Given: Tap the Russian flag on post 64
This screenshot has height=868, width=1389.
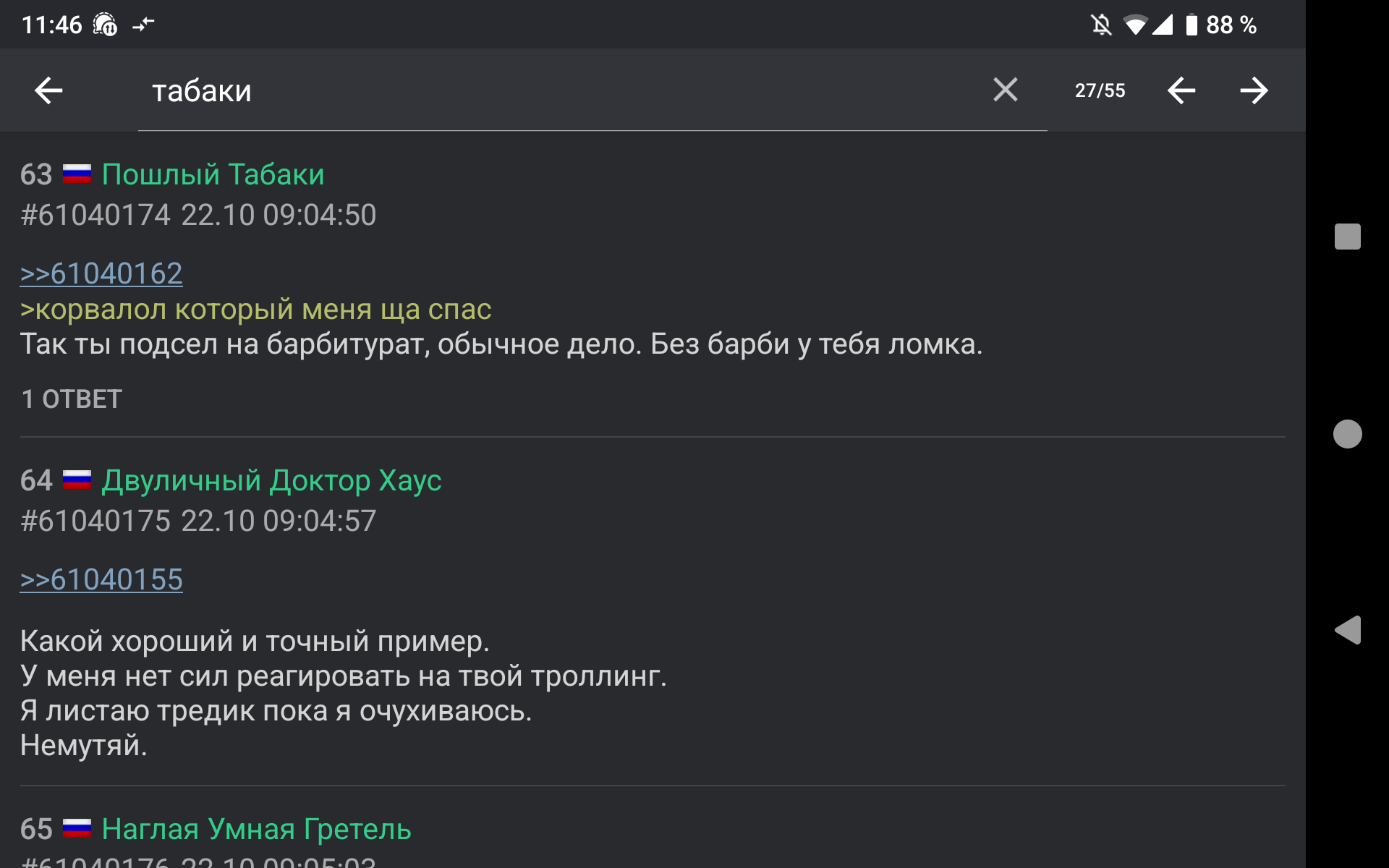Looking at the screenshot, I should (77, 480).
